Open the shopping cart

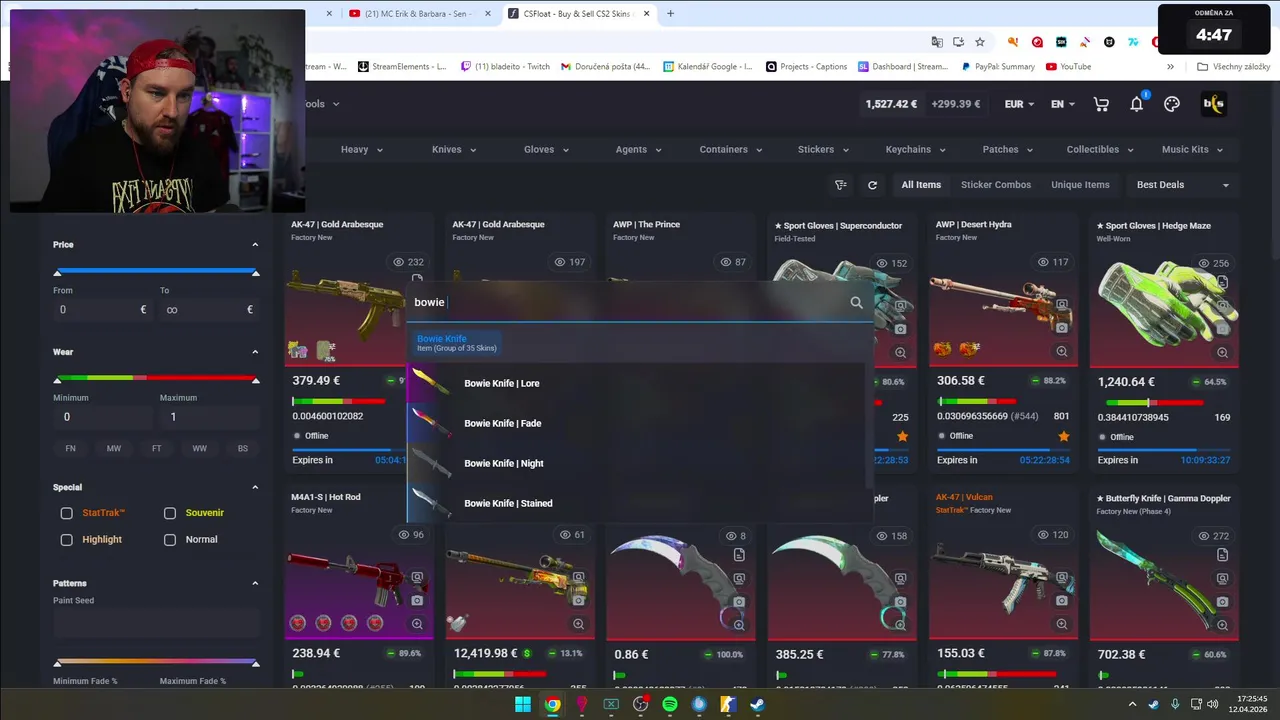click(x=1101, y=104)
